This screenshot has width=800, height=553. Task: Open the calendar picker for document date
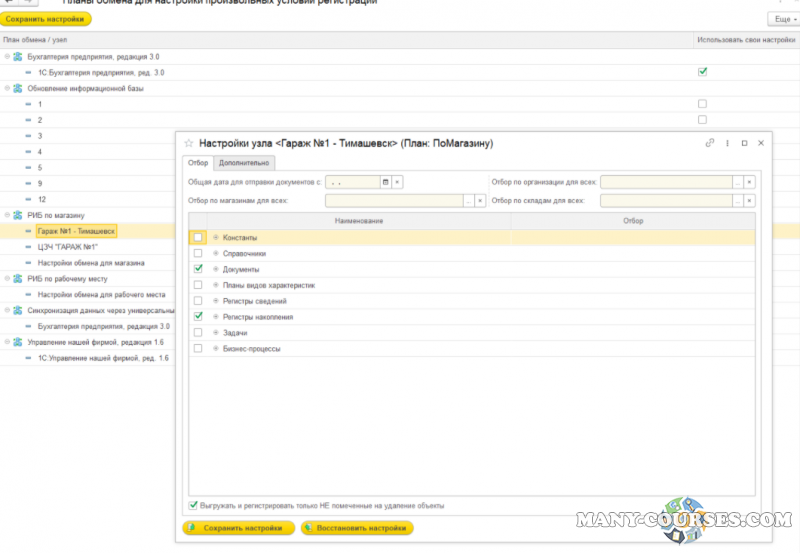[x=385, y=182]
